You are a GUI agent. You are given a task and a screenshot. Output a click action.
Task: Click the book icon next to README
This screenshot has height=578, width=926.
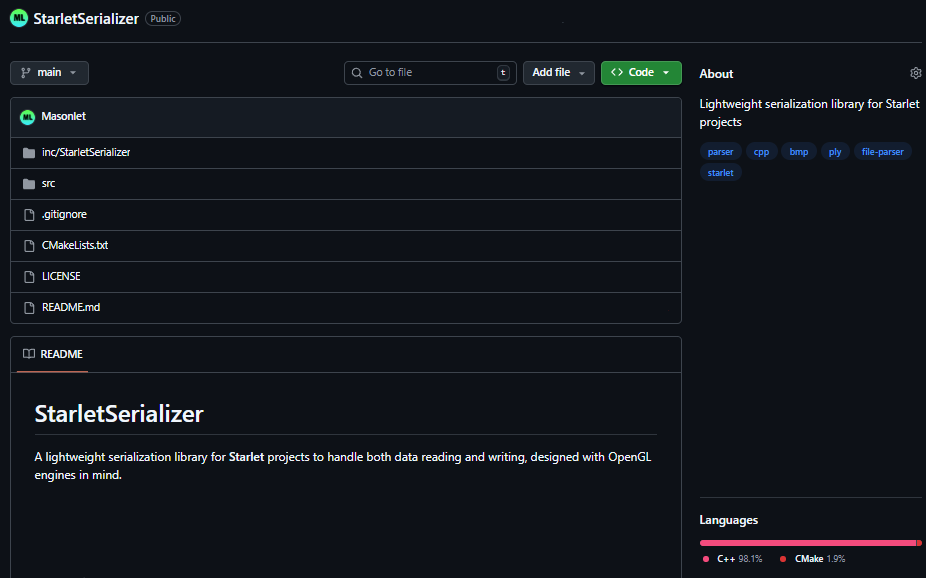[x=29, y=354]
